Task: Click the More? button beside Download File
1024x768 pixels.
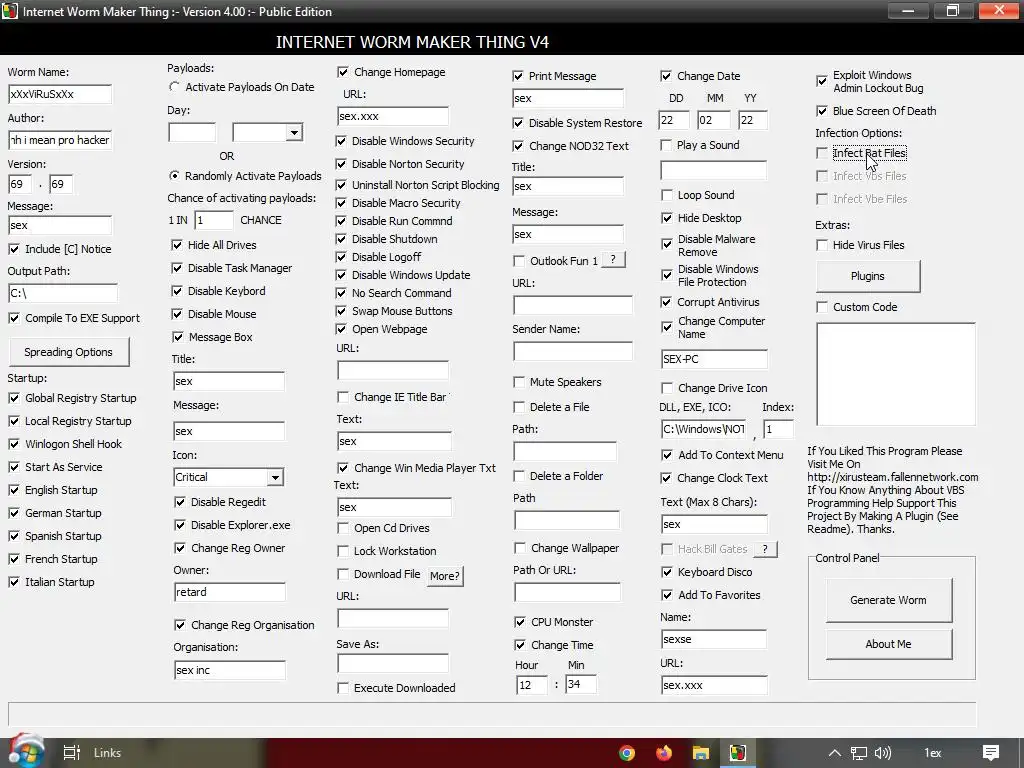Action: tap(445, 576)
